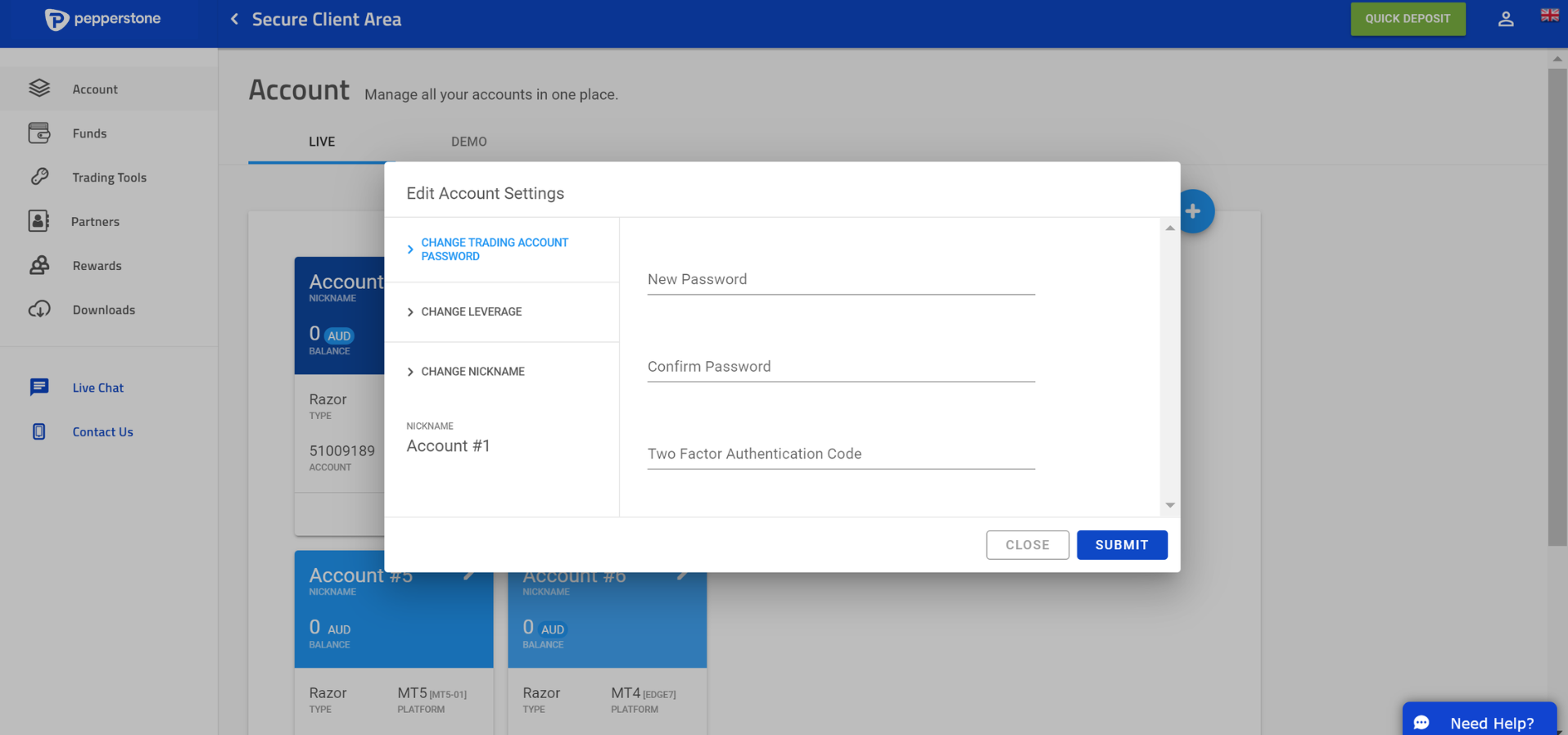Image resolution: width=1568 pixels, height=735 pixels.
Task: Click the Funds wallet icon
Action: [x=39, y=133]
